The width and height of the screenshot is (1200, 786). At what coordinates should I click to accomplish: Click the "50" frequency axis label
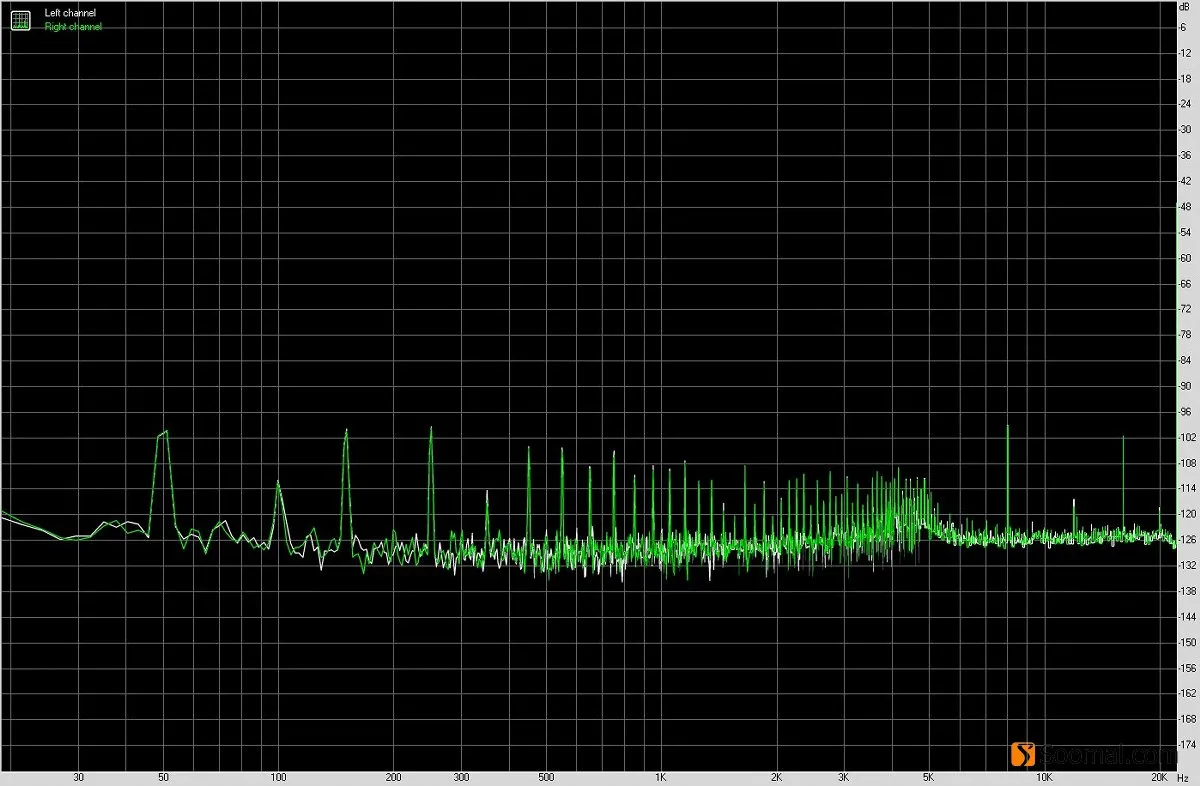click(164, 777)
